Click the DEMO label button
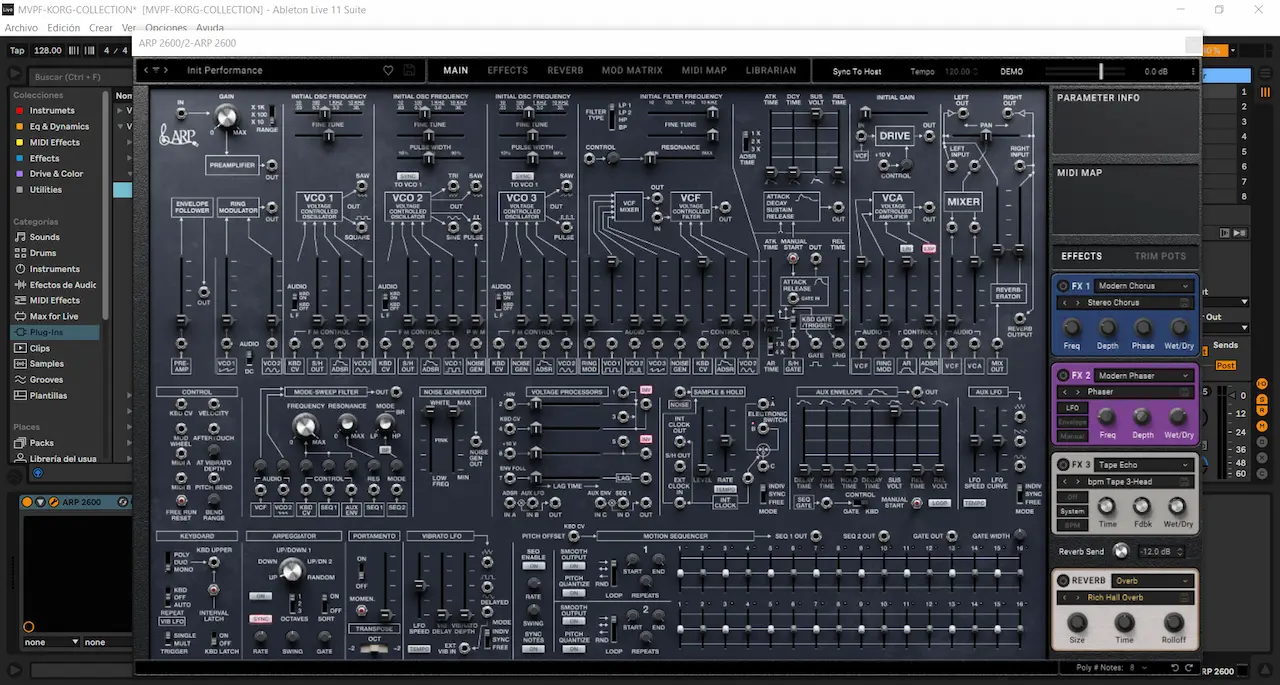The width and height of the screenshot is (1280, 685). click(1011, 72)
